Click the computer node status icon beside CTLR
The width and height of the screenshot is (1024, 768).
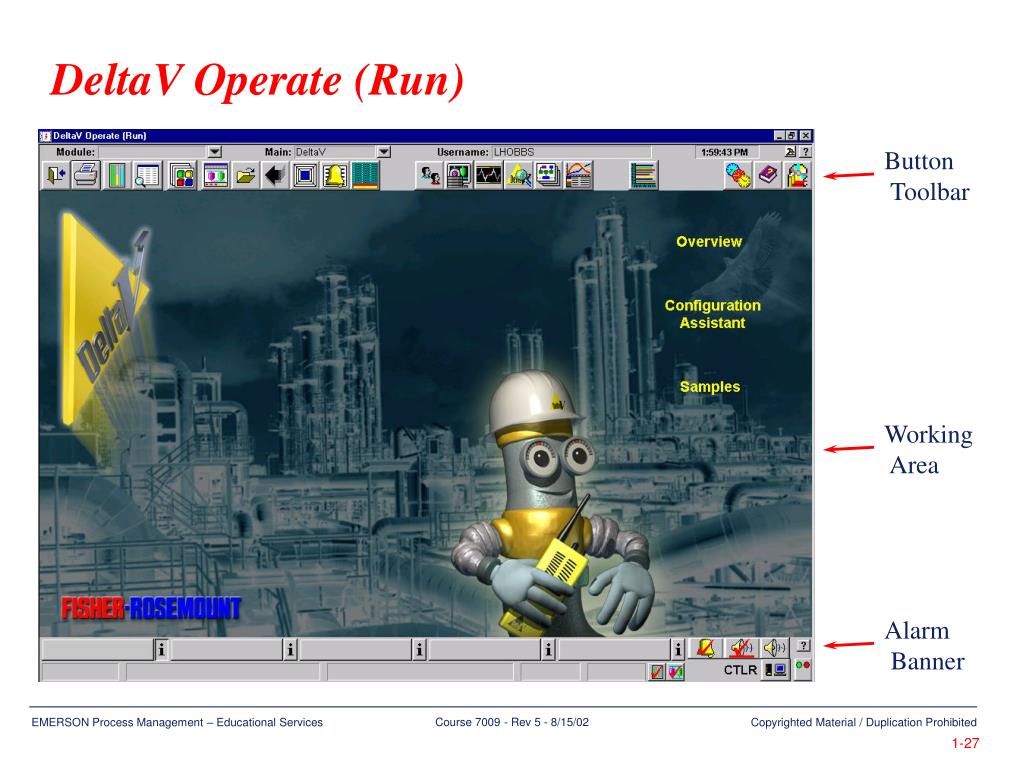click(776, 670)
